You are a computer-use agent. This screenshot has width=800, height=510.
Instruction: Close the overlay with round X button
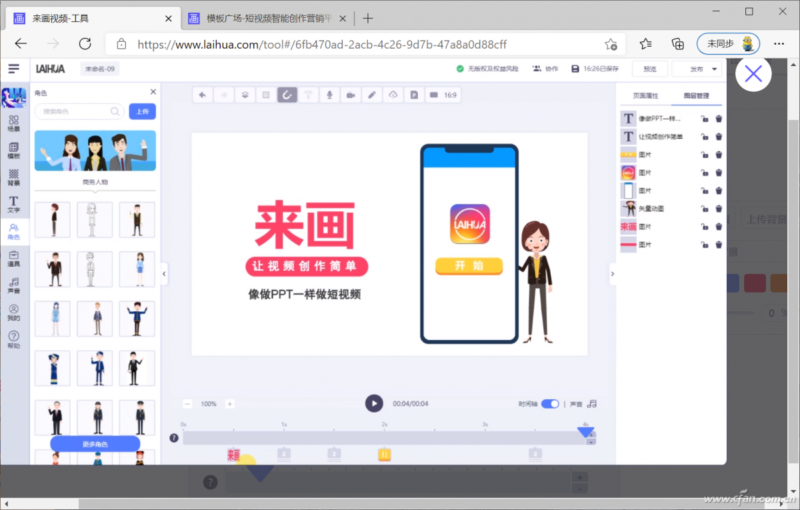[x=753, y=74]
